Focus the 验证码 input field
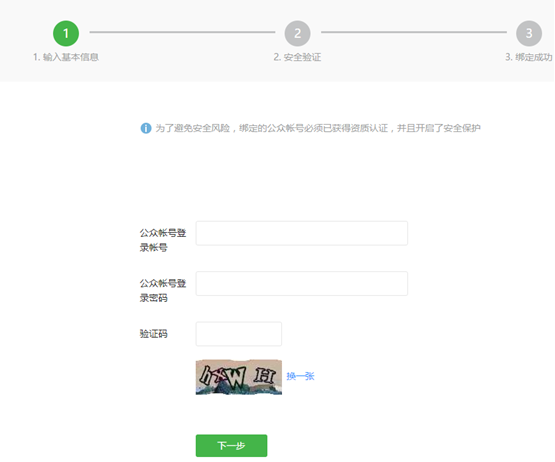Viewport: 555px width, 462px height. [239, 334]
